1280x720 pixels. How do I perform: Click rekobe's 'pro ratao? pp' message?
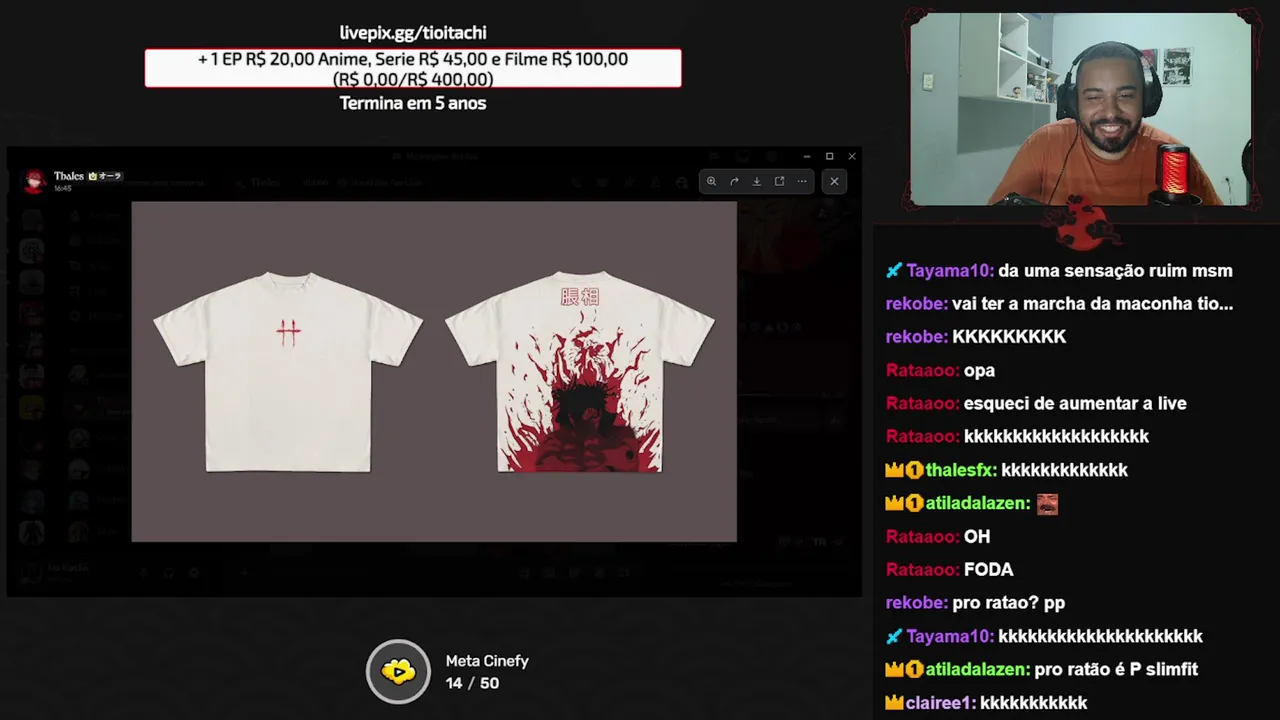(x=975, y=603)
